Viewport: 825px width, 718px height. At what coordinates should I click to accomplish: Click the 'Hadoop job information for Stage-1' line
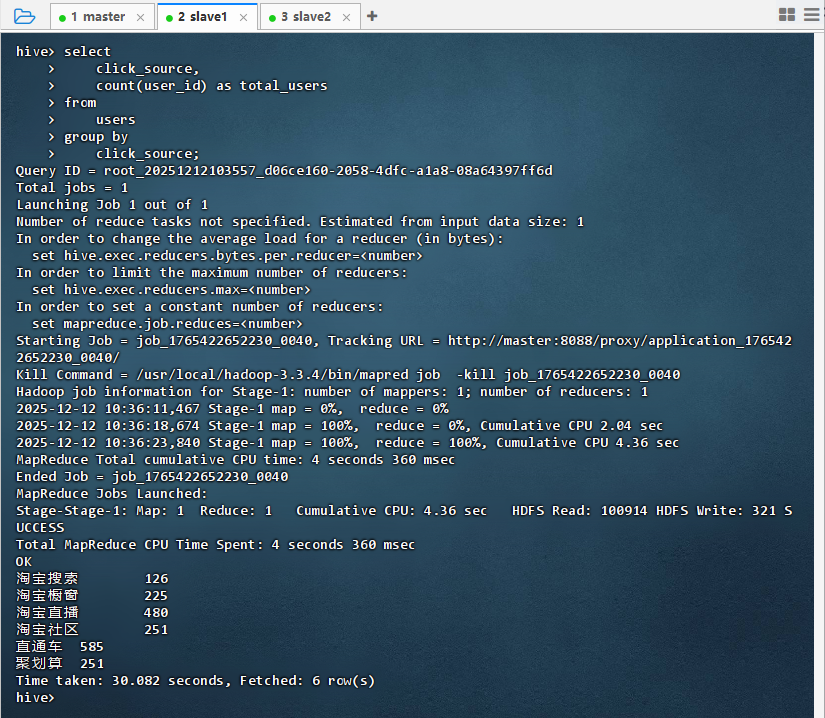332,392
